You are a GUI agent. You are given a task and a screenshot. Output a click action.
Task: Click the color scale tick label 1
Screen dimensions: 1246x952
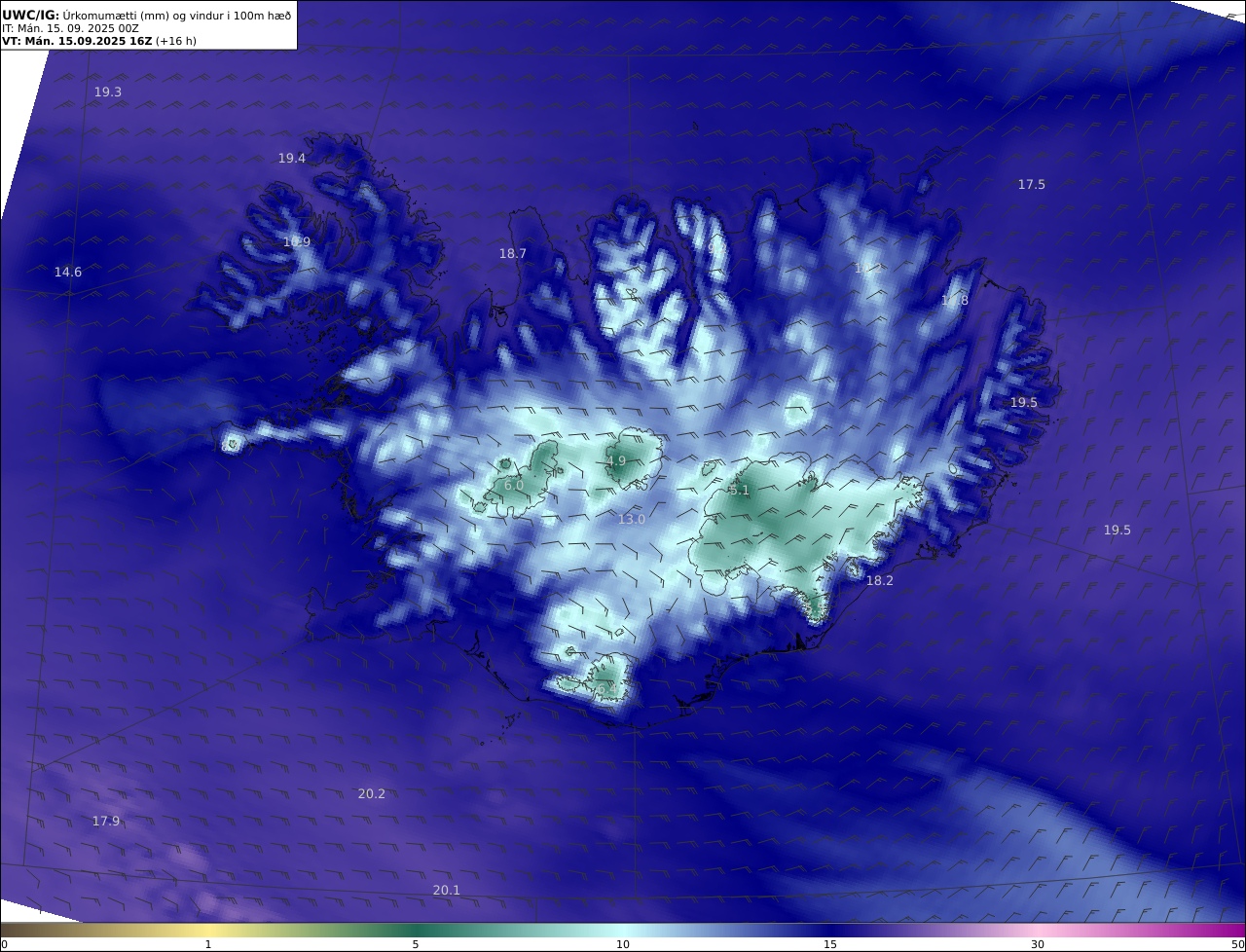(207, 944)
